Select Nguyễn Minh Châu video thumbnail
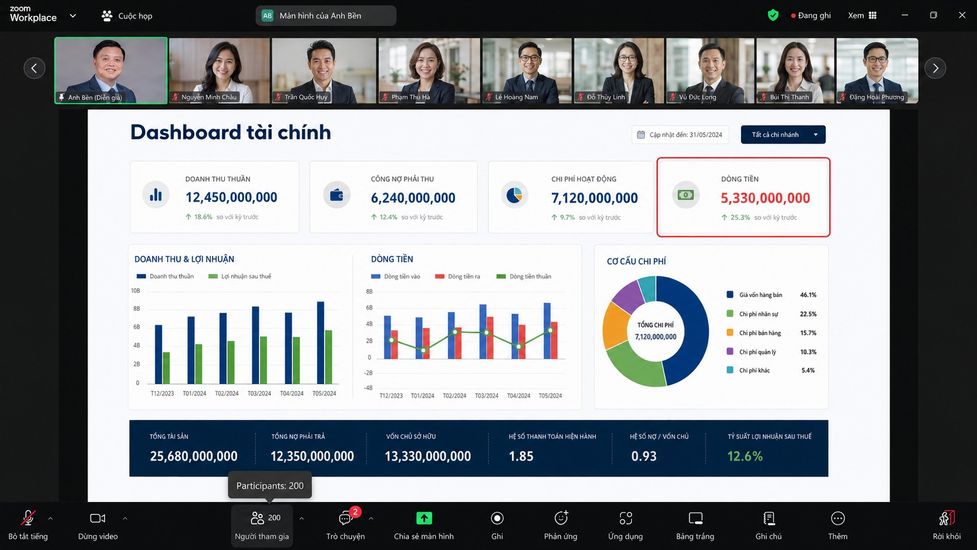The image size is (977, 550). (x=219, y=70)
